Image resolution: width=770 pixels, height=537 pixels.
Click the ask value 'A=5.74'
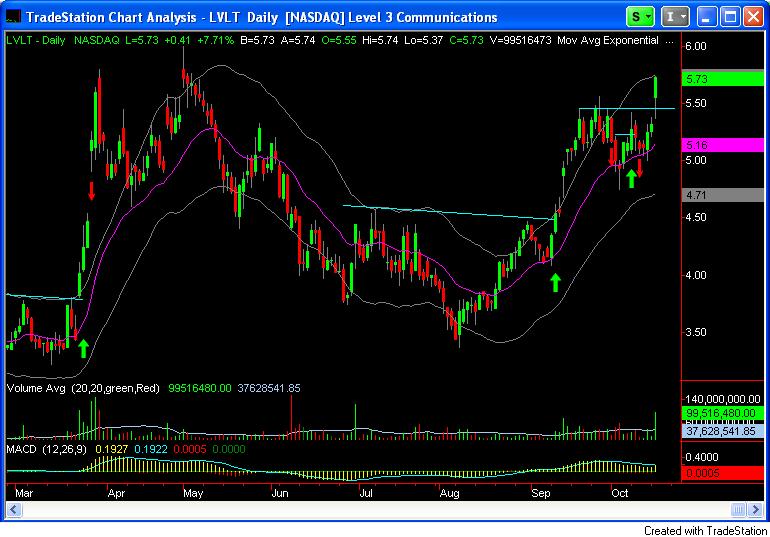(298, 41)
